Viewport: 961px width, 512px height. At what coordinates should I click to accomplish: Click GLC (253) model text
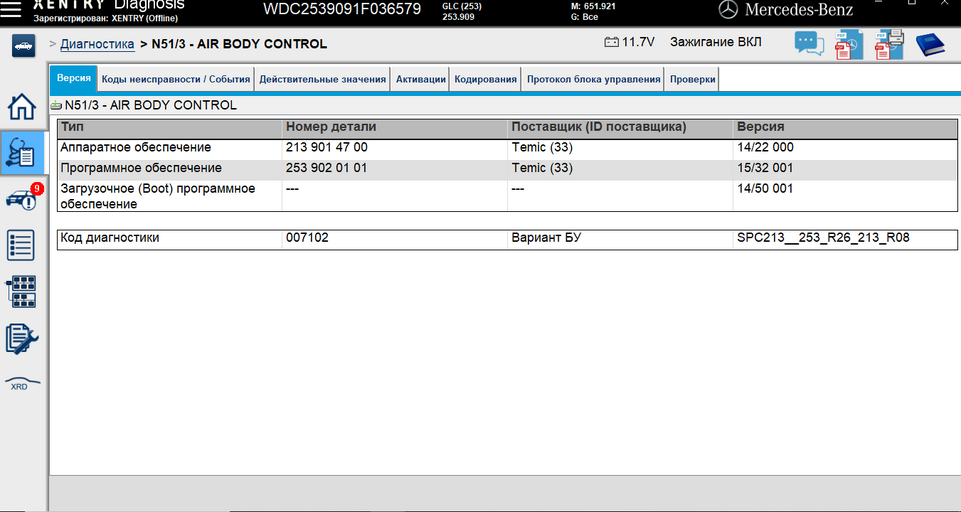(462, 6)
